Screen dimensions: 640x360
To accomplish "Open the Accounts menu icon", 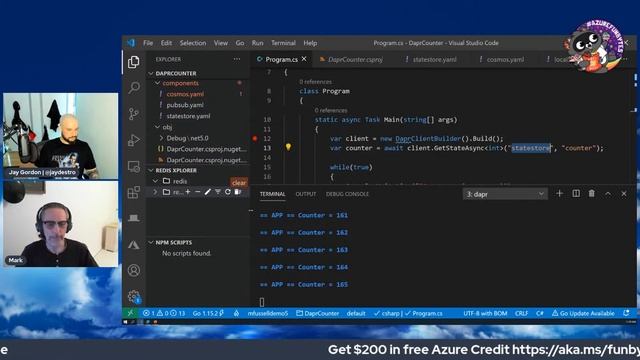I will 133,270.
